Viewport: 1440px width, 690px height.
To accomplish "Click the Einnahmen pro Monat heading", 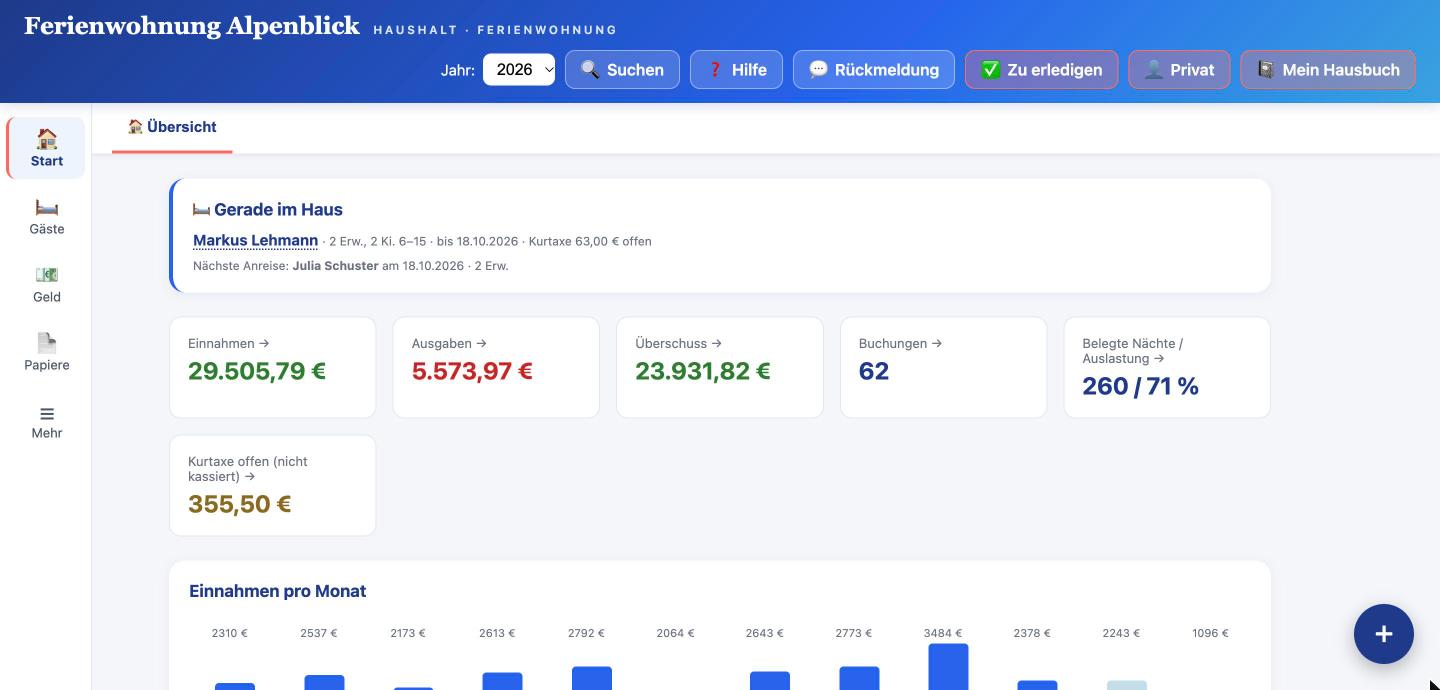I will coord(278,591).
